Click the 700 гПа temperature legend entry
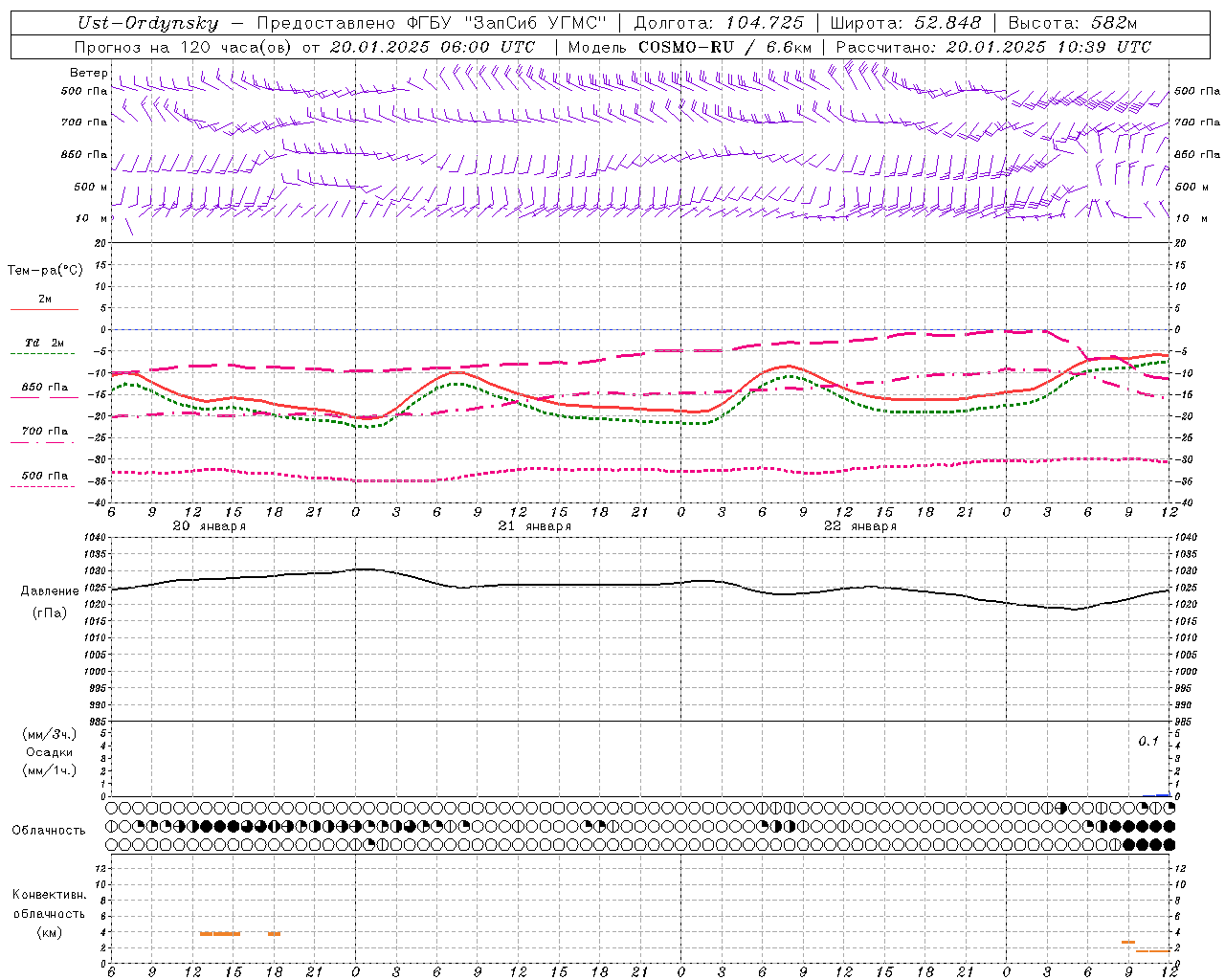The image size is (1225, 980). (45, 432)
